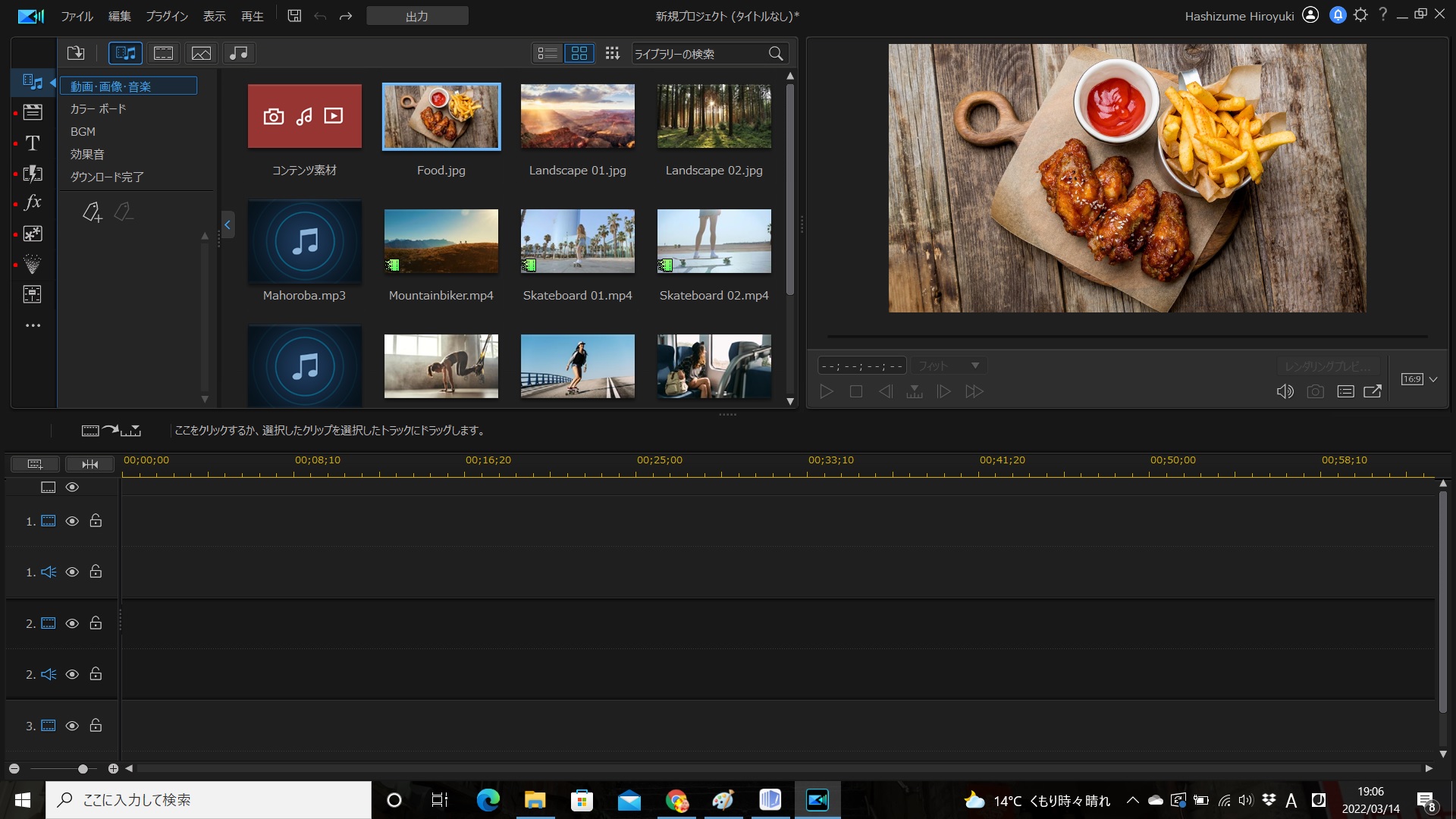This screenshot has height=819, width=1456.
Task: Click the Hashizume Hiroyuki account name
Action: pos(1239,16)
